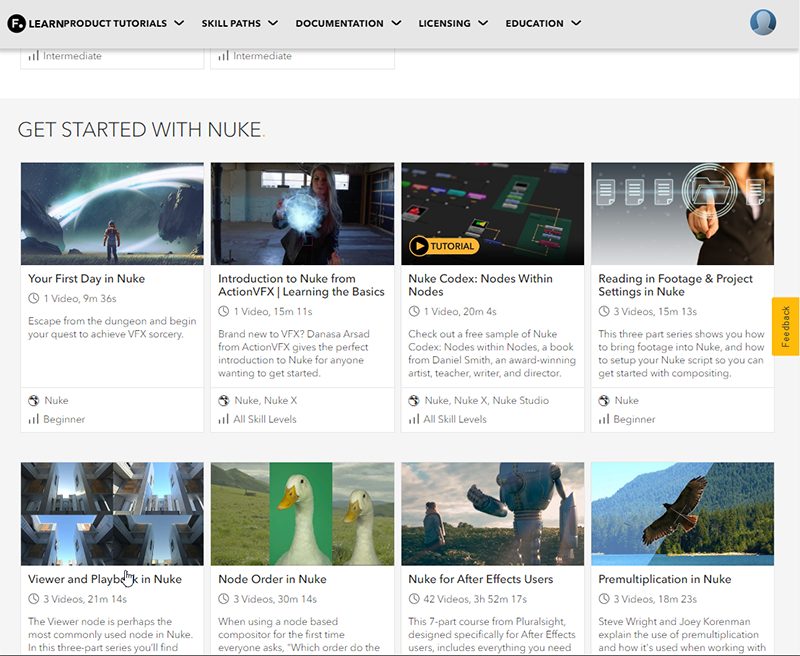
Task: Click the orange Feedback side tab
Action: (x=785, y=326)
